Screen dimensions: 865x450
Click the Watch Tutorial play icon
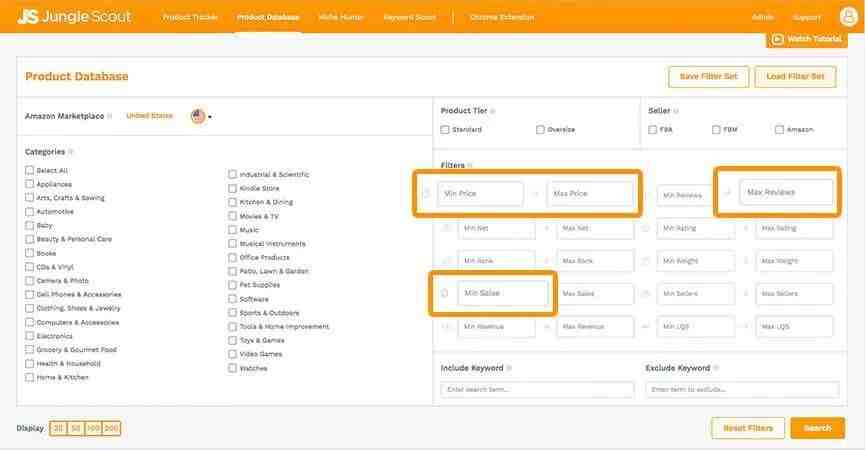tap(777, 39)
